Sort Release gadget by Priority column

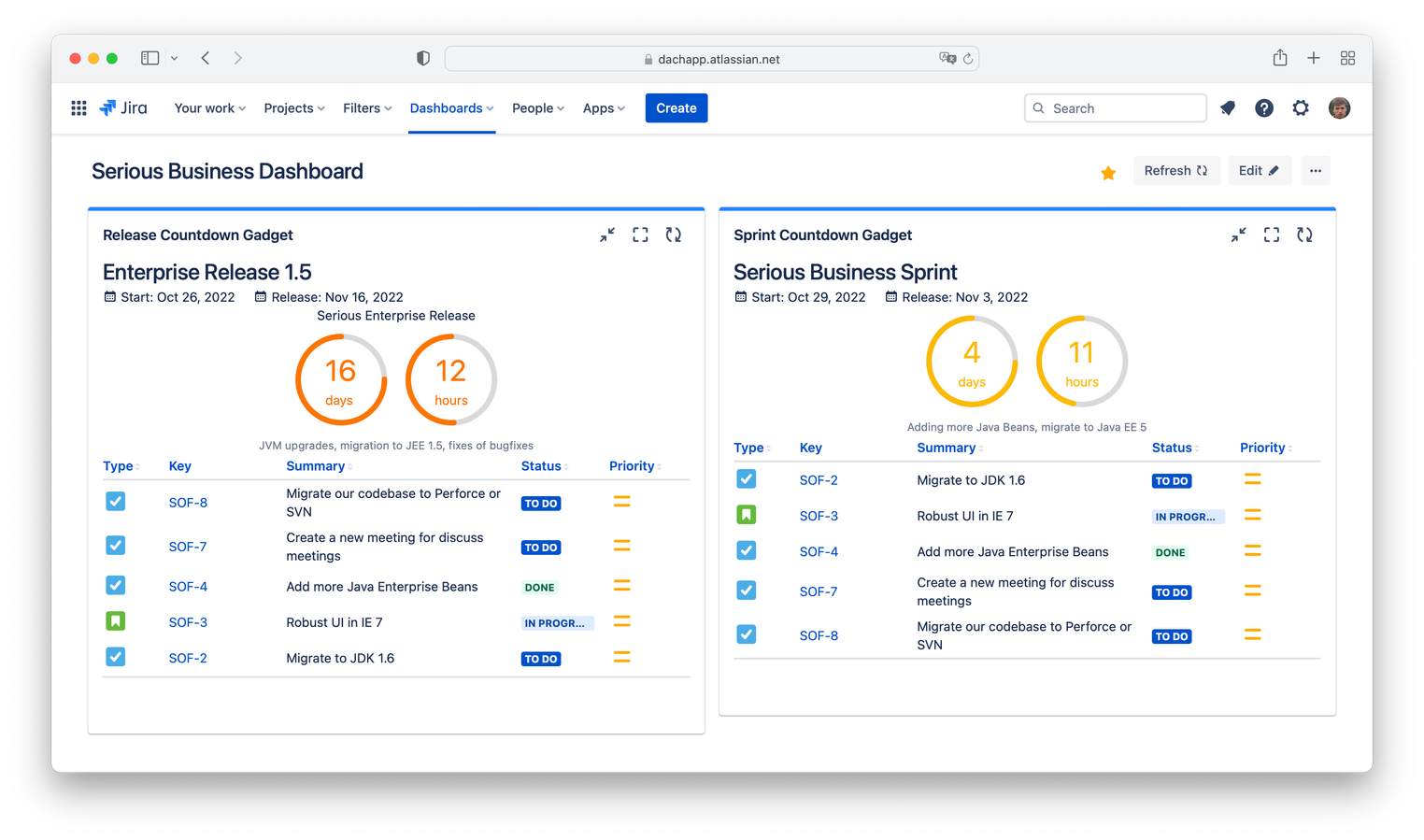pyautogui.click(x=635, y=466)
